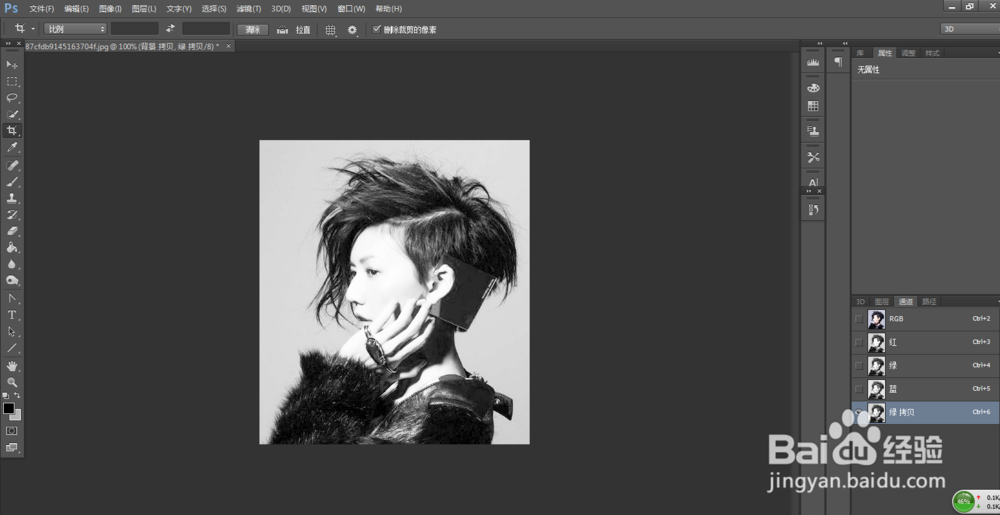Open the 窗口(W) menu
This screenshot has height=515, width=1000.
tap(351, 9)
